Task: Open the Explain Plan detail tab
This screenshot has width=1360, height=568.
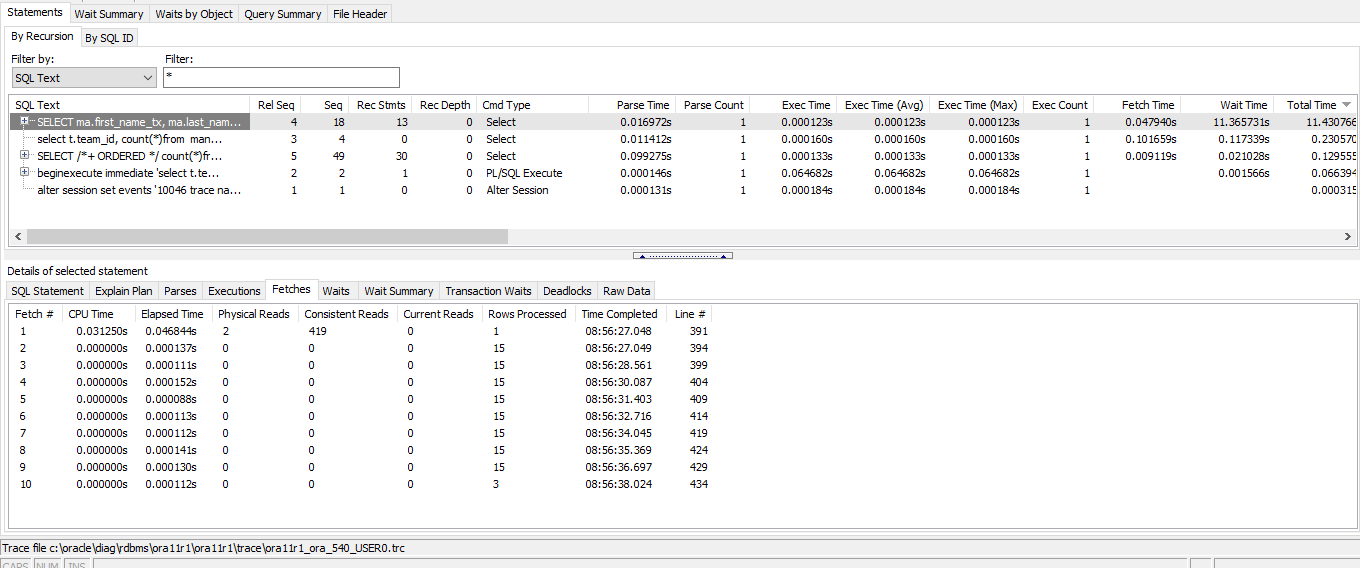Action: [x=124, y=291]
